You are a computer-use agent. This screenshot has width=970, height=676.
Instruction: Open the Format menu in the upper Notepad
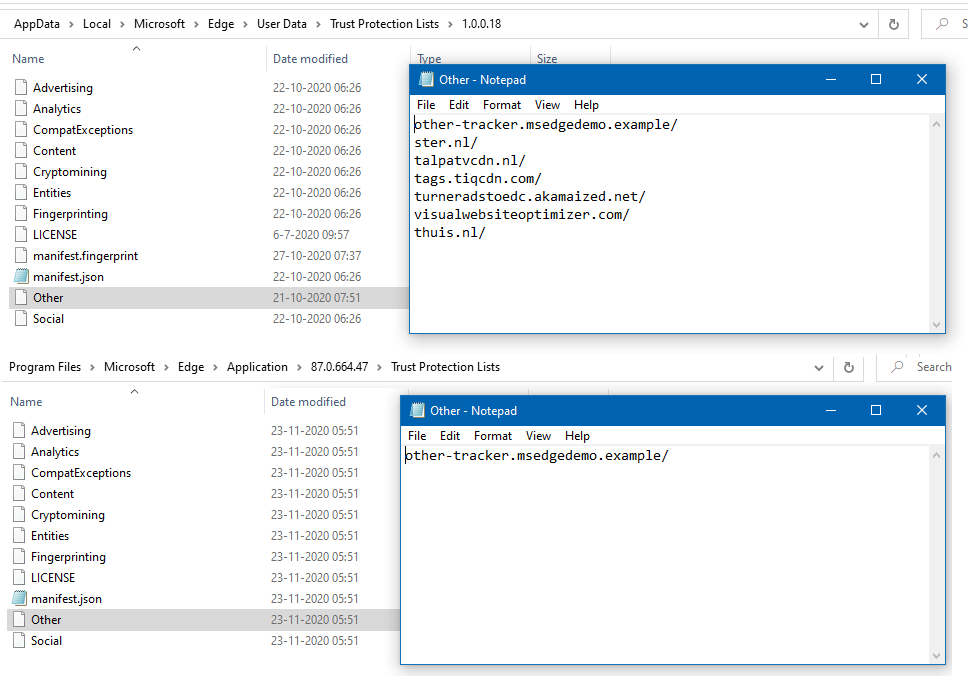(x=502, y=105)
